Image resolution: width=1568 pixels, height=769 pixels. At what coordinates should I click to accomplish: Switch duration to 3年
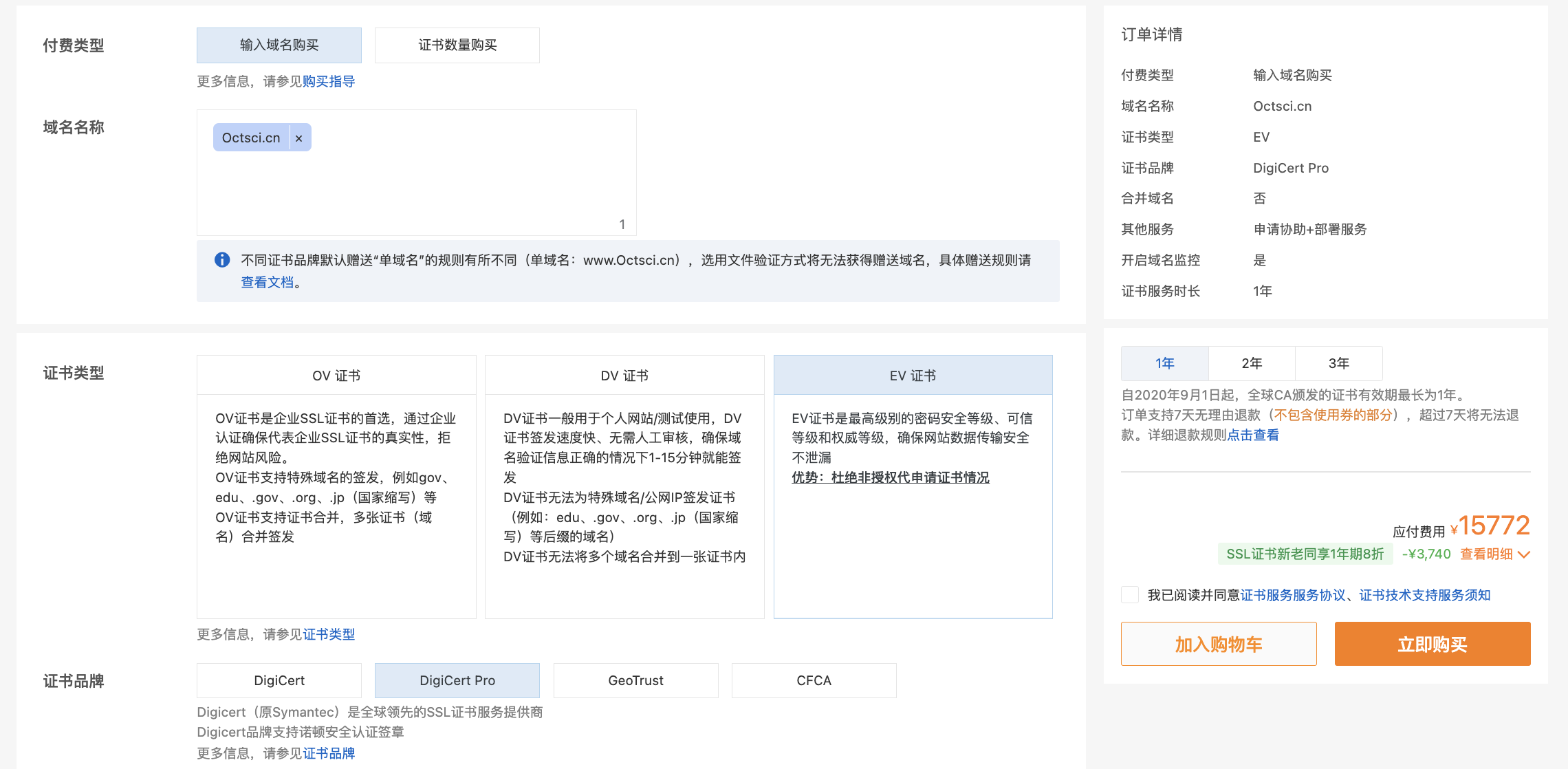[1338, 363]
